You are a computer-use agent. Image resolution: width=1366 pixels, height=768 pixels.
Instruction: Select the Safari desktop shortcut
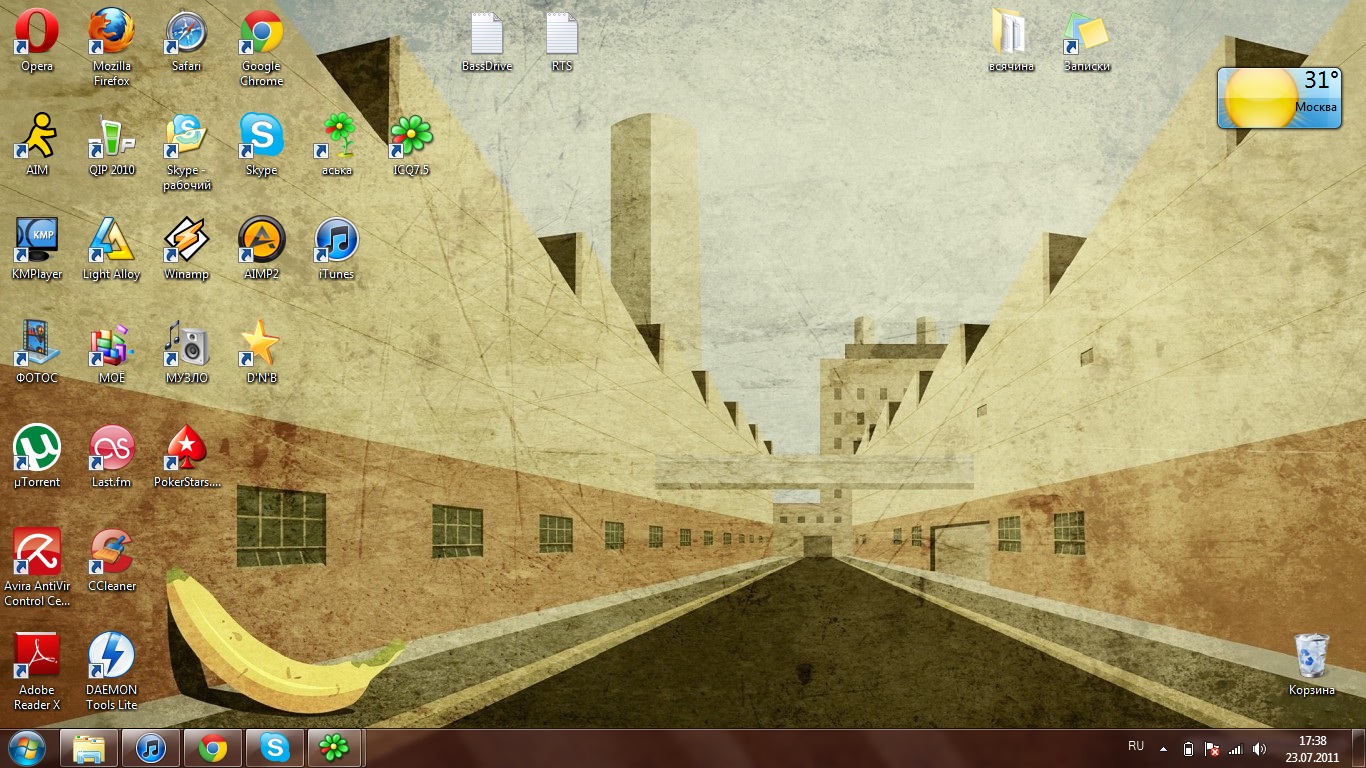click(186, 40)
